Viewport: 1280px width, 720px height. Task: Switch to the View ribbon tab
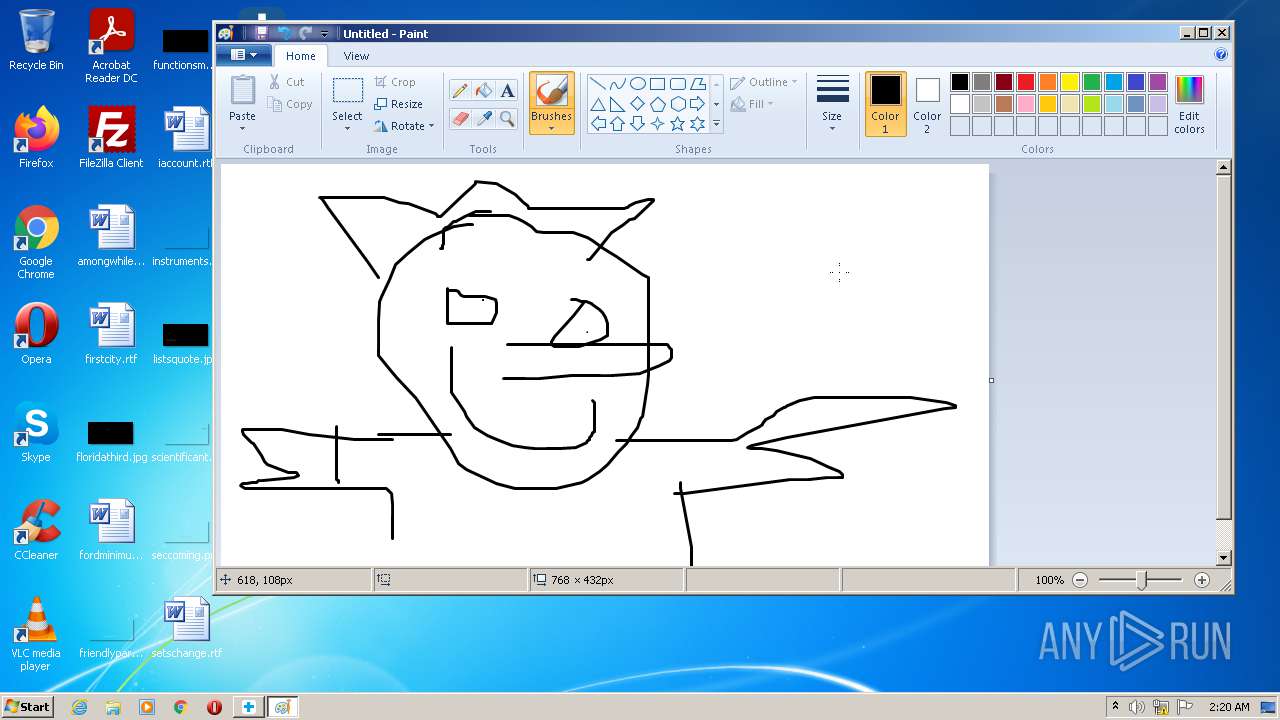pos(356,56)
